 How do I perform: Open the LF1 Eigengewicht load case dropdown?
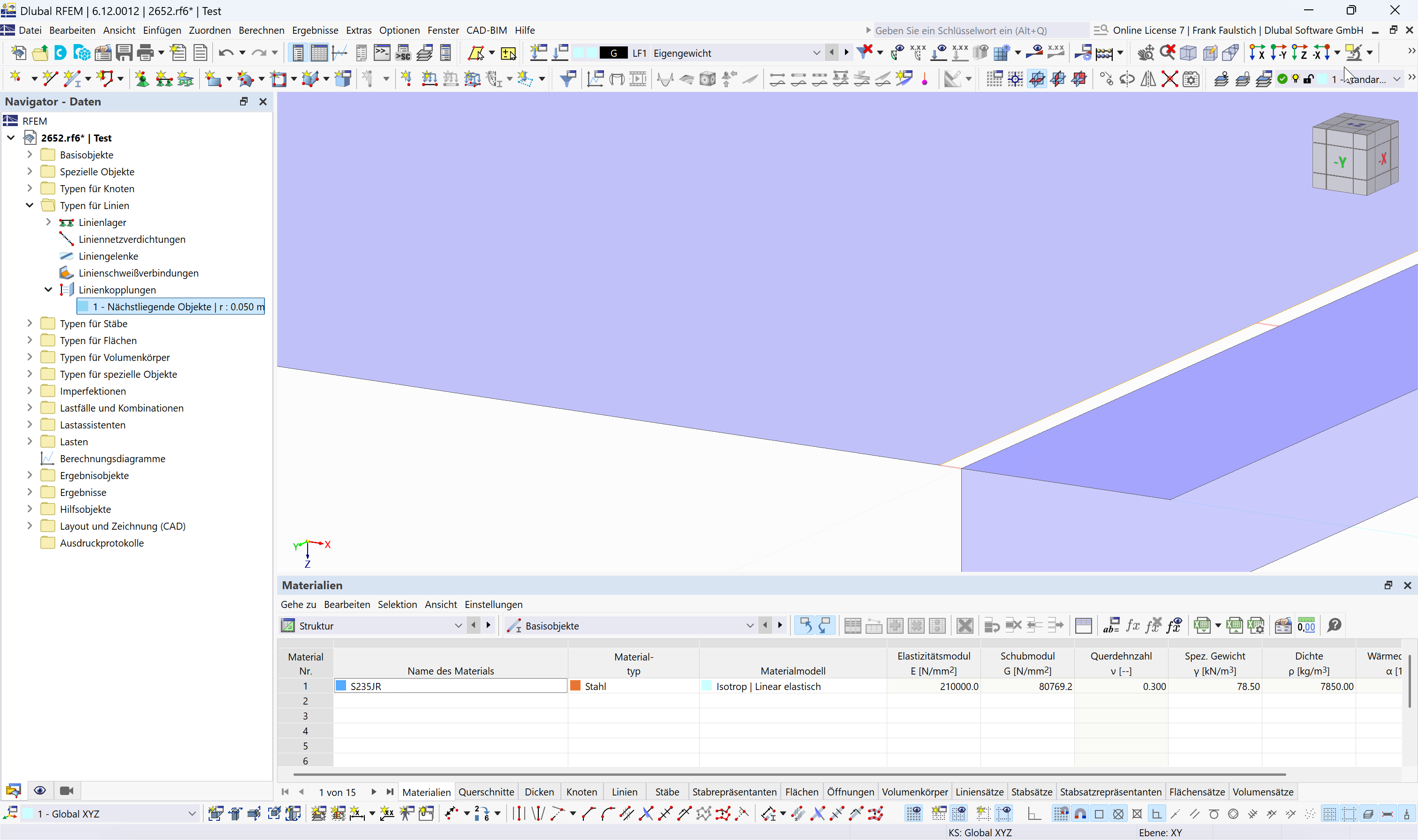pyautogui.click(x=816, y=53)
